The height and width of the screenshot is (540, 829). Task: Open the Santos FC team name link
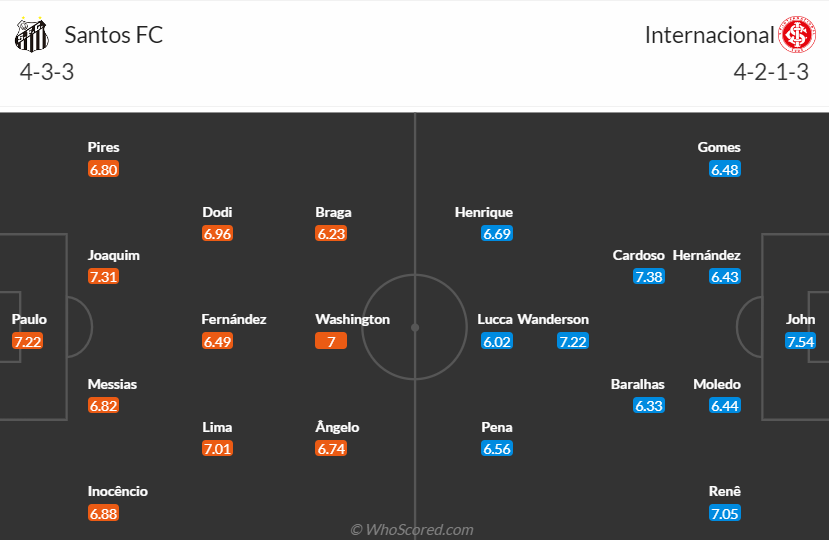coord(114,35)
